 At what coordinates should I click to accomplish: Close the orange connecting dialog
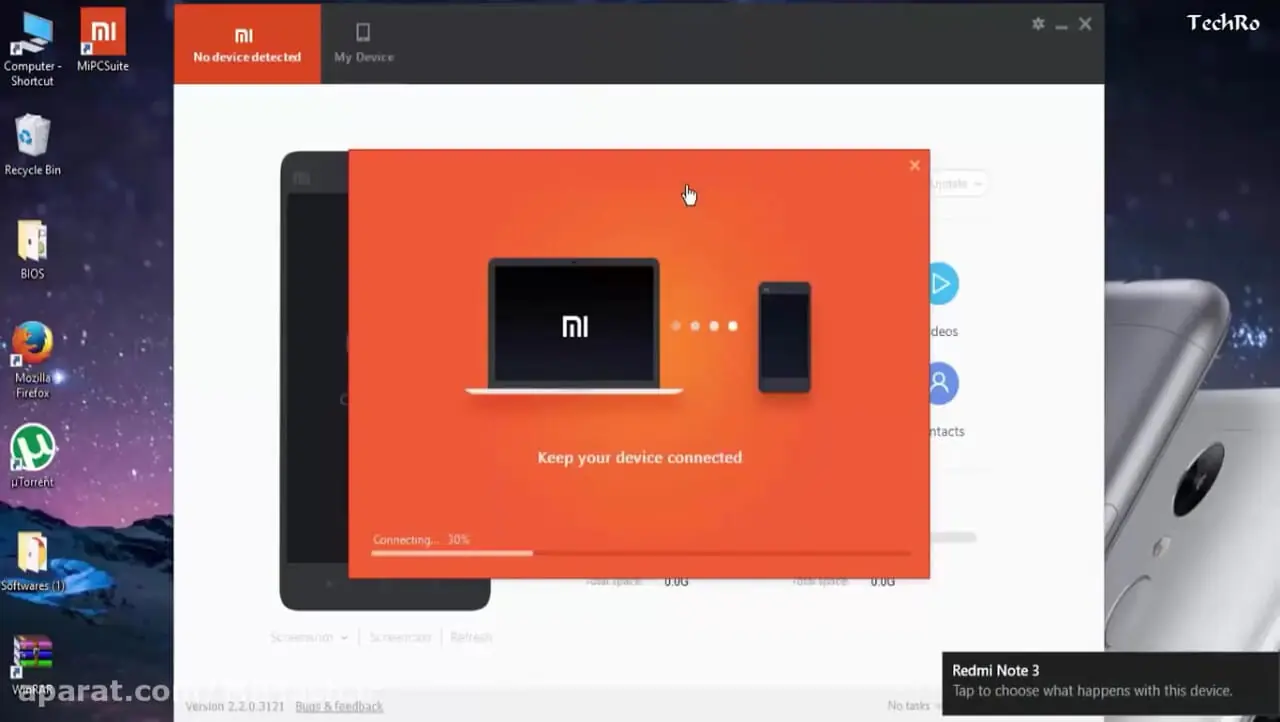point(914,166)
